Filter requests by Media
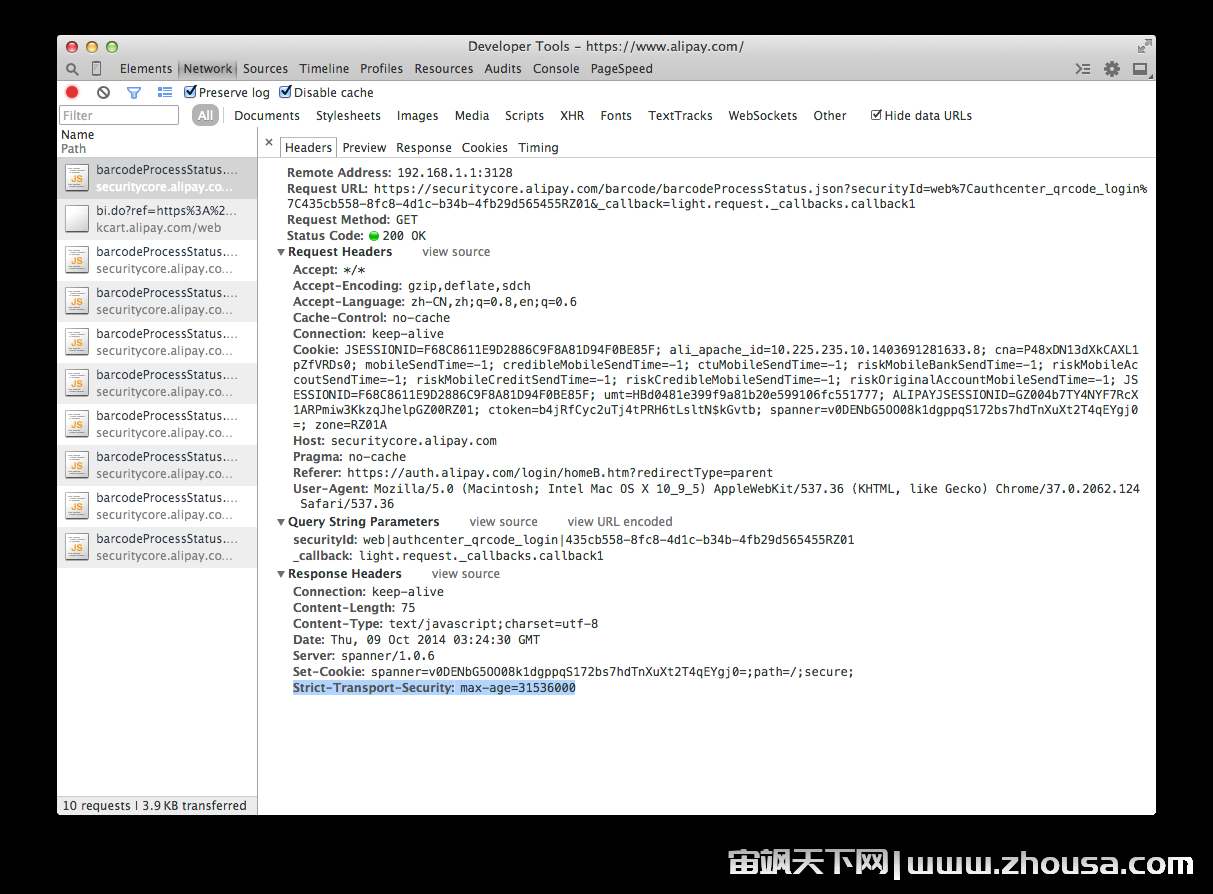Screen dimensions: 1213x894 pos(472,115)
